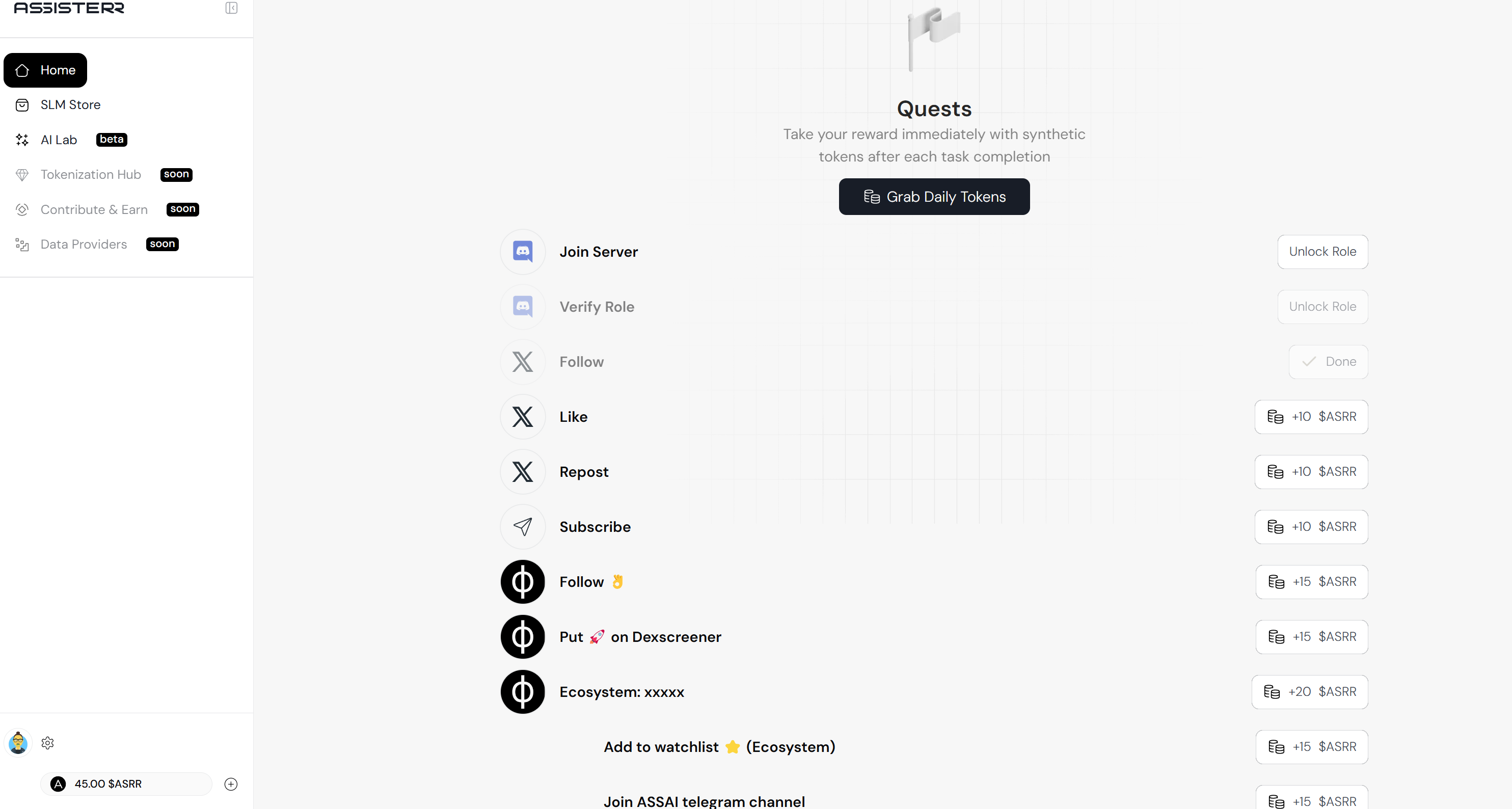
Task: Click the Phi Follow task icon
Action: click(x=522, y=581)
